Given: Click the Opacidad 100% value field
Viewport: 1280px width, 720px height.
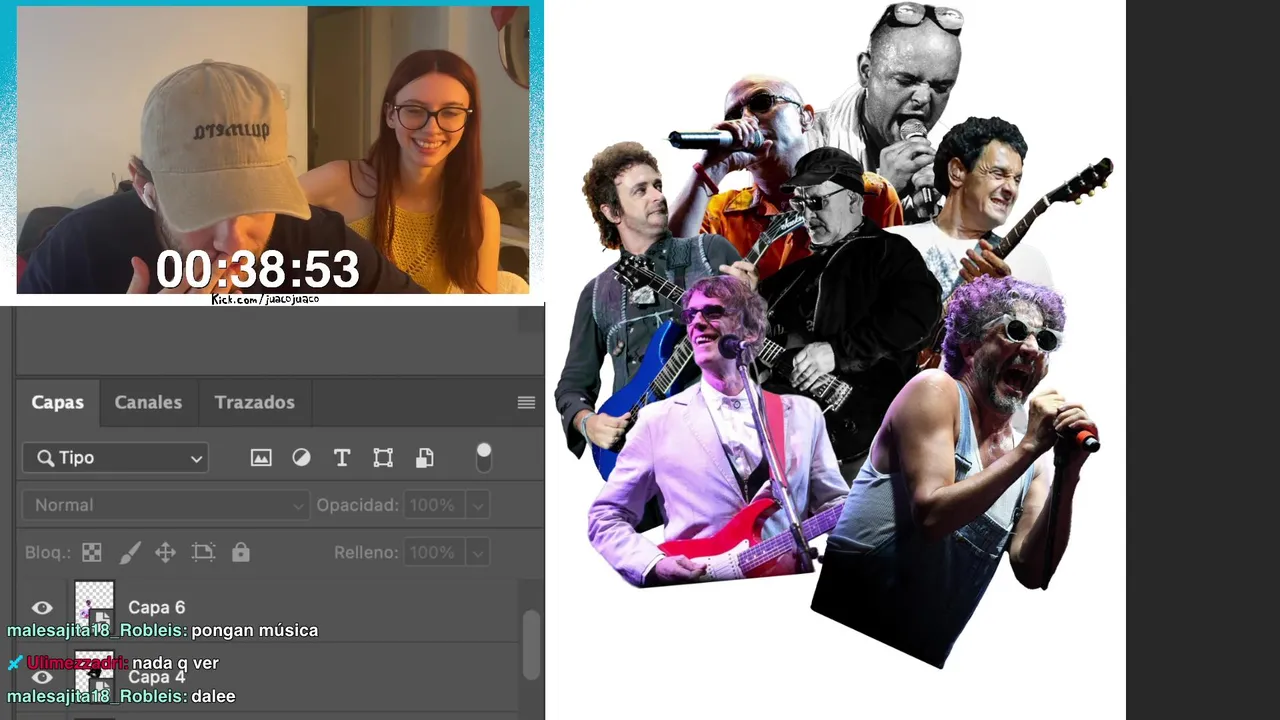Looking at the screenshot, I should coord(434,505).
